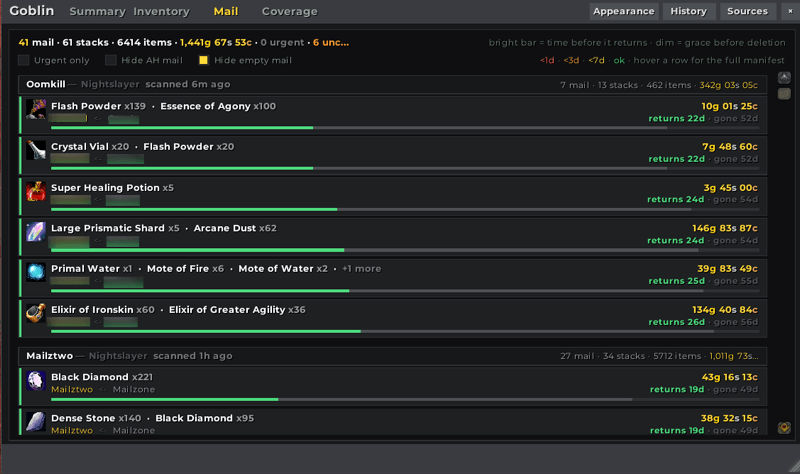Click Mote of Fire x6 text
The height and width of the screenshot is (474, 800).
tap(185, 269)
